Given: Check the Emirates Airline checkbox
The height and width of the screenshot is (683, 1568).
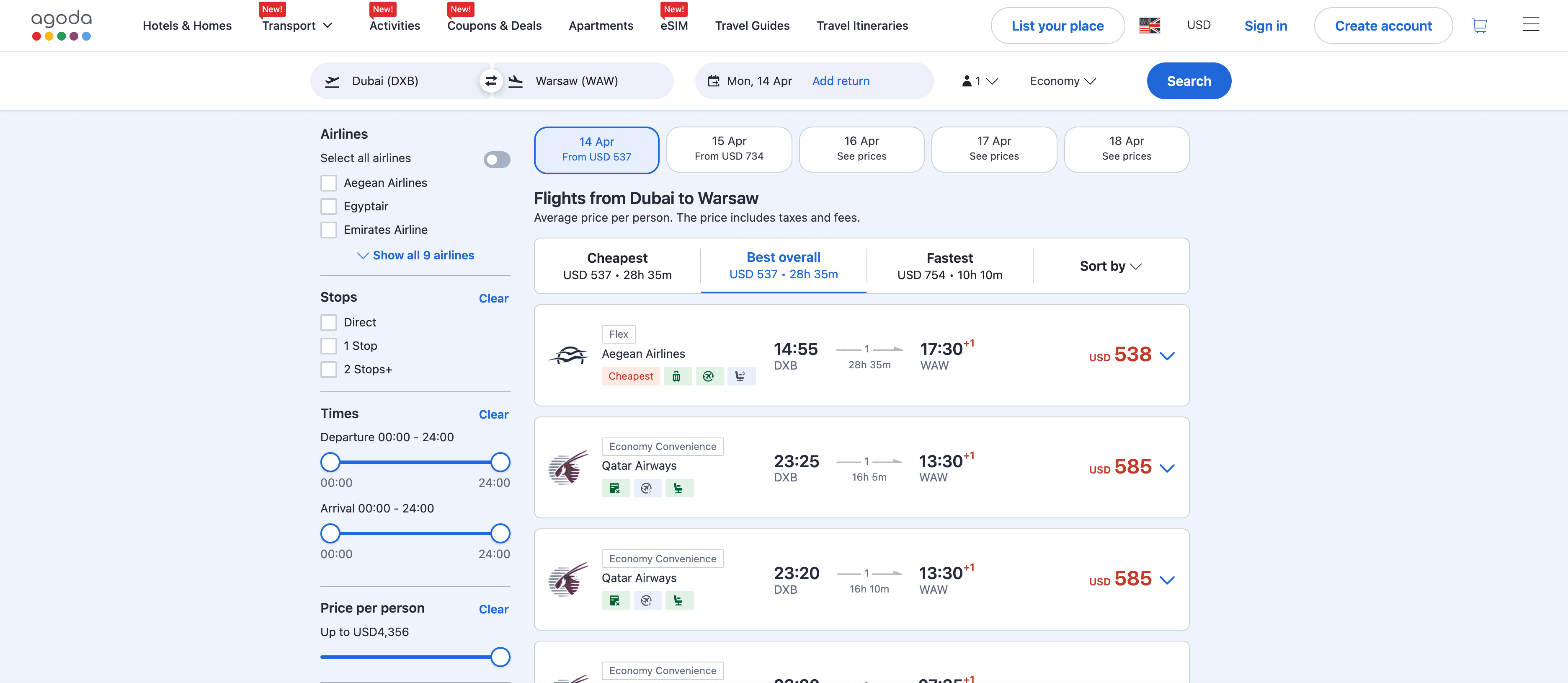Looking at the screenshot, I should click(329, 230).
